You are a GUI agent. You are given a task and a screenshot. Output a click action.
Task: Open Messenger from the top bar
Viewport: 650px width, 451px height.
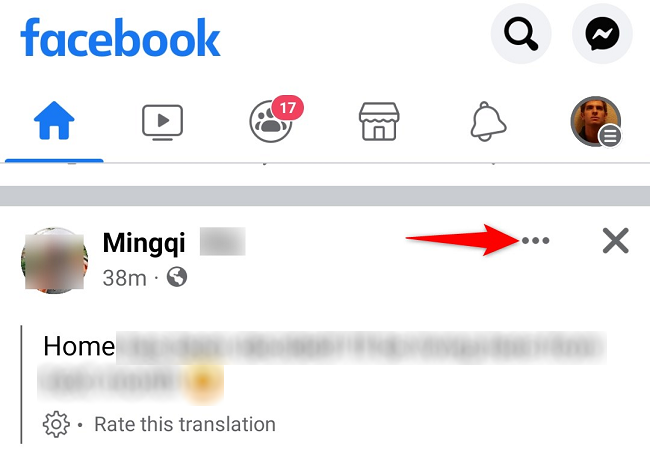602,34
